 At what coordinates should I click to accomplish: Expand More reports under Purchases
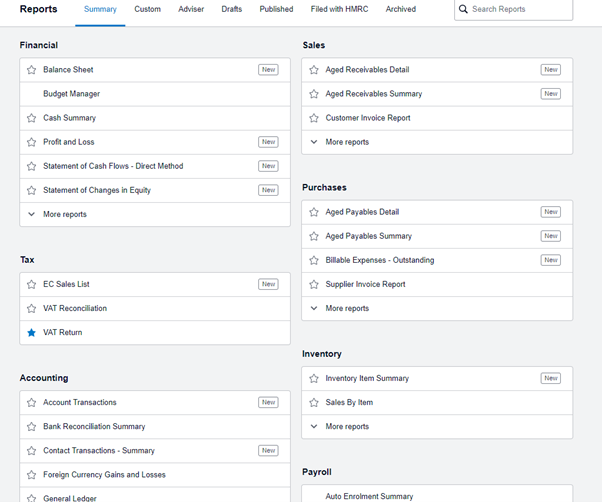pyautogui.click(x=437, y=309)
